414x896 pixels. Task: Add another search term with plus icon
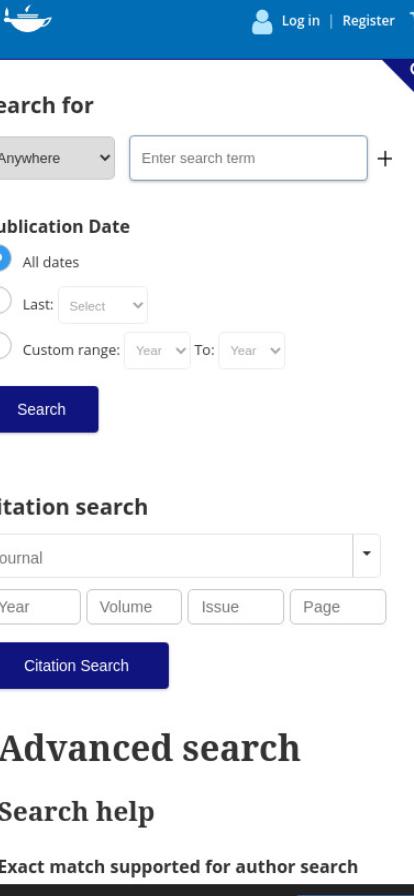[x=385, y=158]
